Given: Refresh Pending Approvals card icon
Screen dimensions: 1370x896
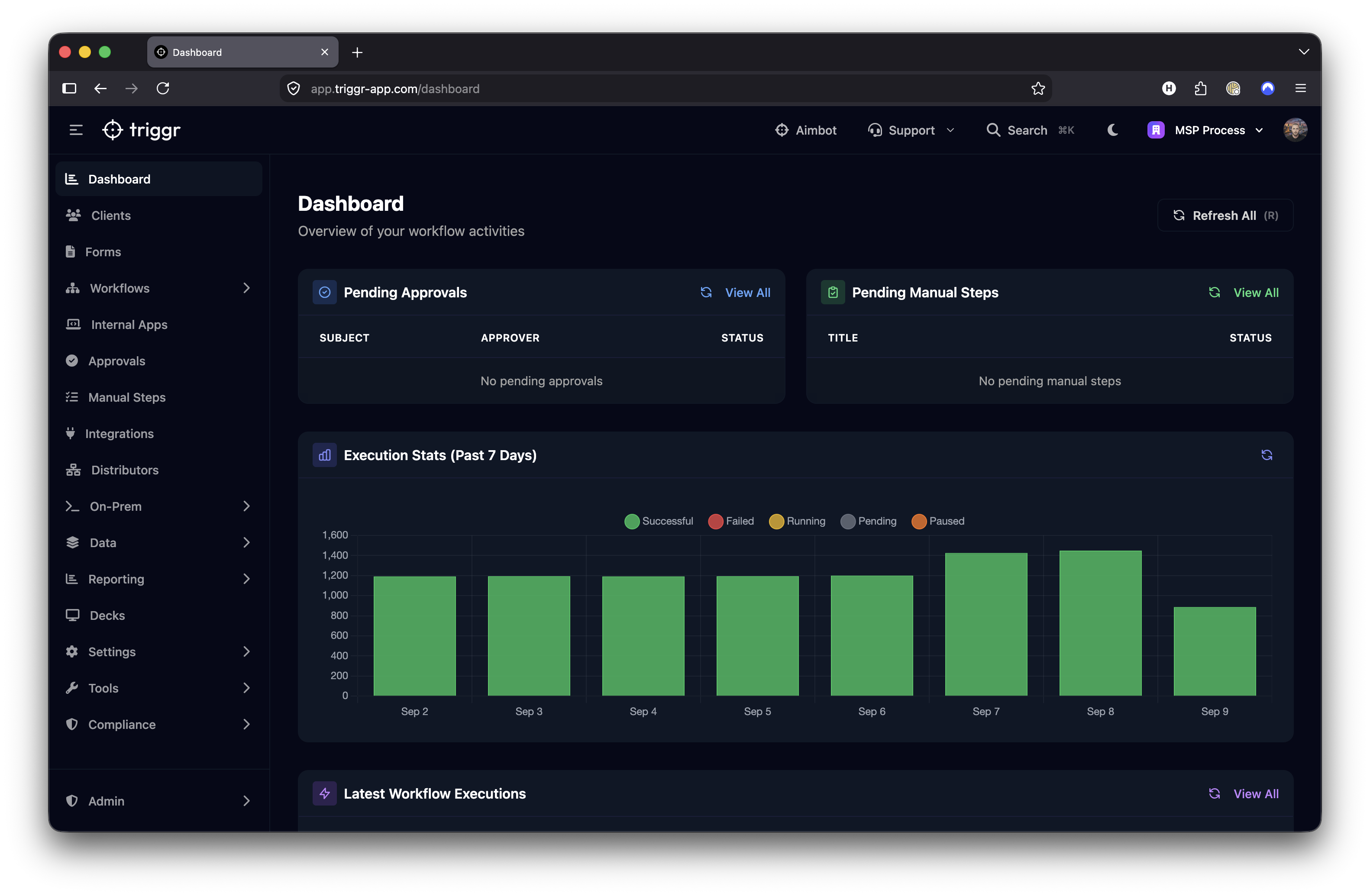Looking at the screenshot, I should [x=706, y=292].
